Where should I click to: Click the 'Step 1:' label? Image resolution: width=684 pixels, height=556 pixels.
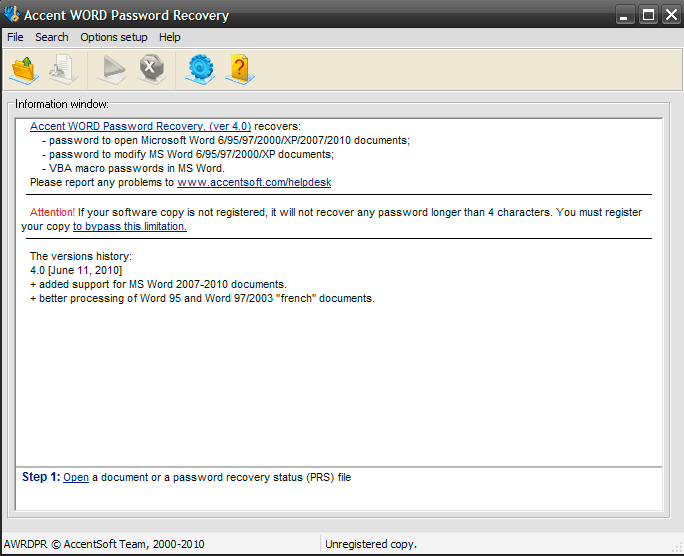41,477
